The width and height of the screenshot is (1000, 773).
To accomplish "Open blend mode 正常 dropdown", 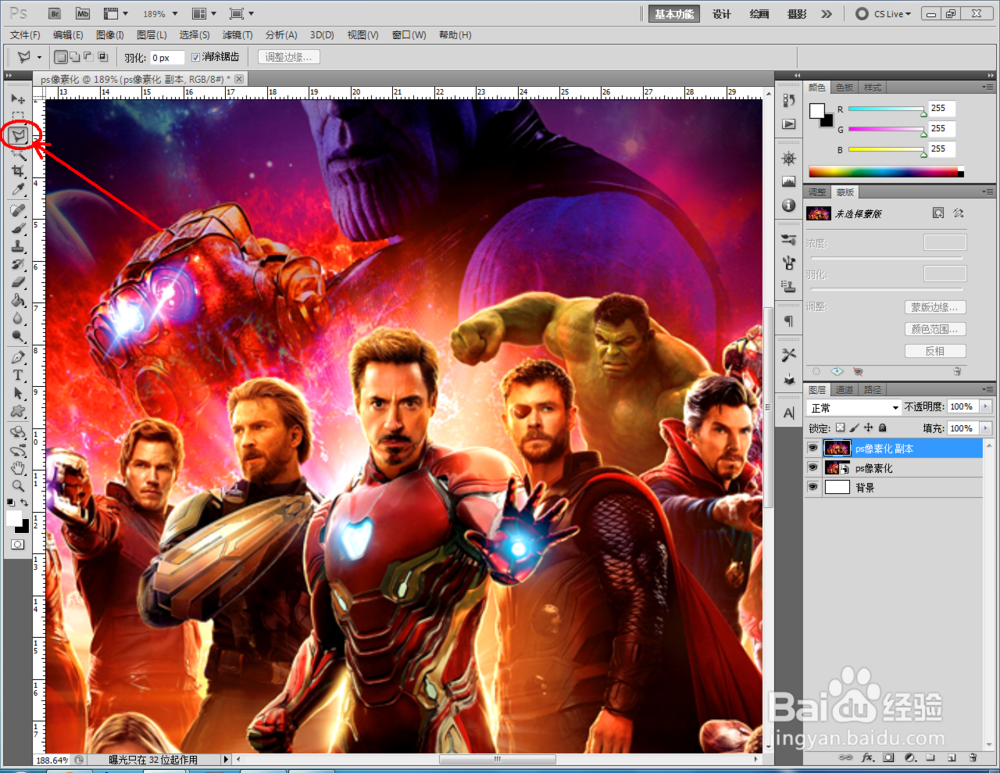I will [x=853, y=408].
